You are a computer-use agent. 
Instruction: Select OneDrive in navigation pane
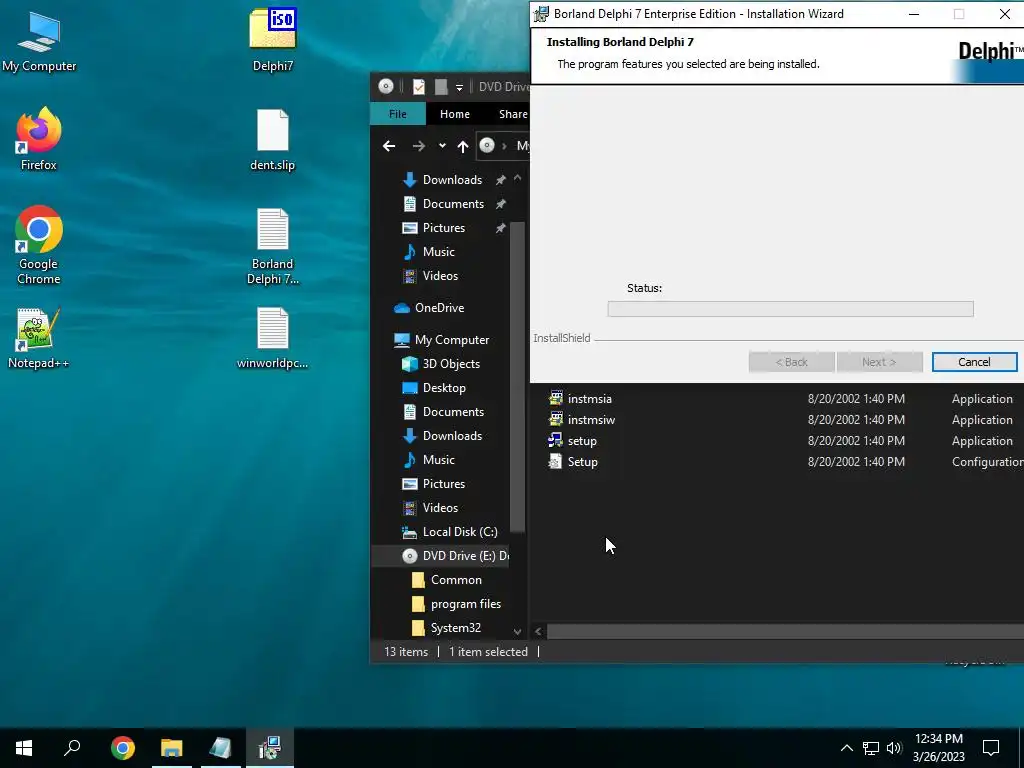pos(439,308)
